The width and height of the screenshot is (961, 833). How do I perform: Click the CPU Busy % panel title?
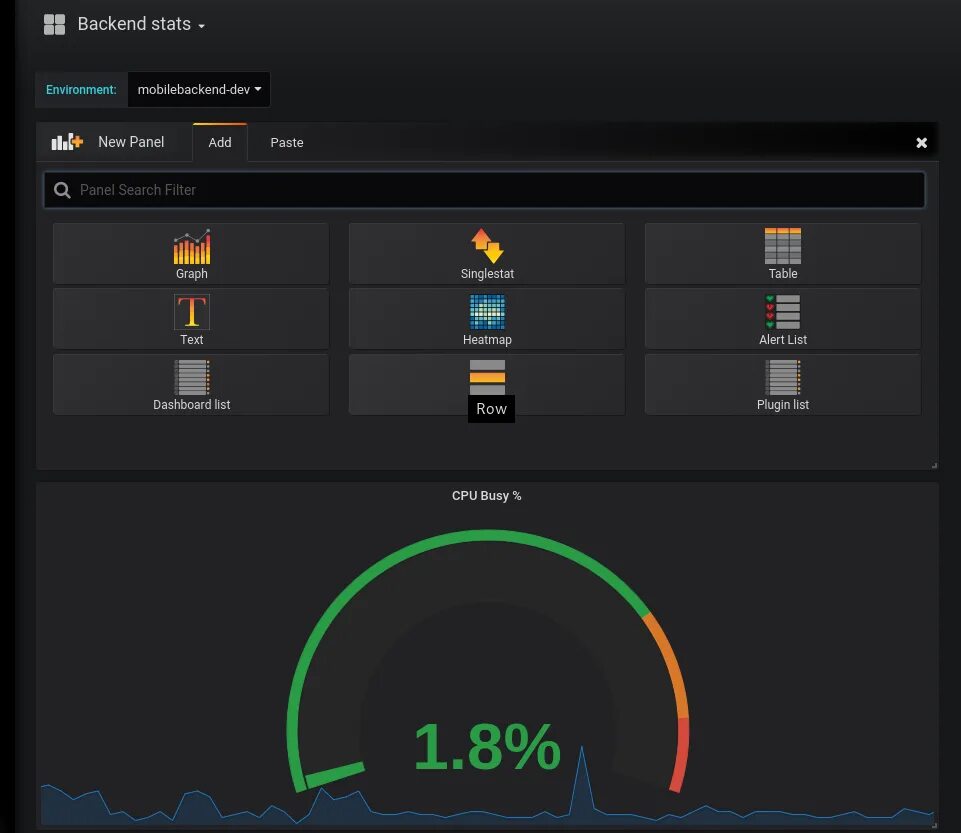[x=487, y=496]
